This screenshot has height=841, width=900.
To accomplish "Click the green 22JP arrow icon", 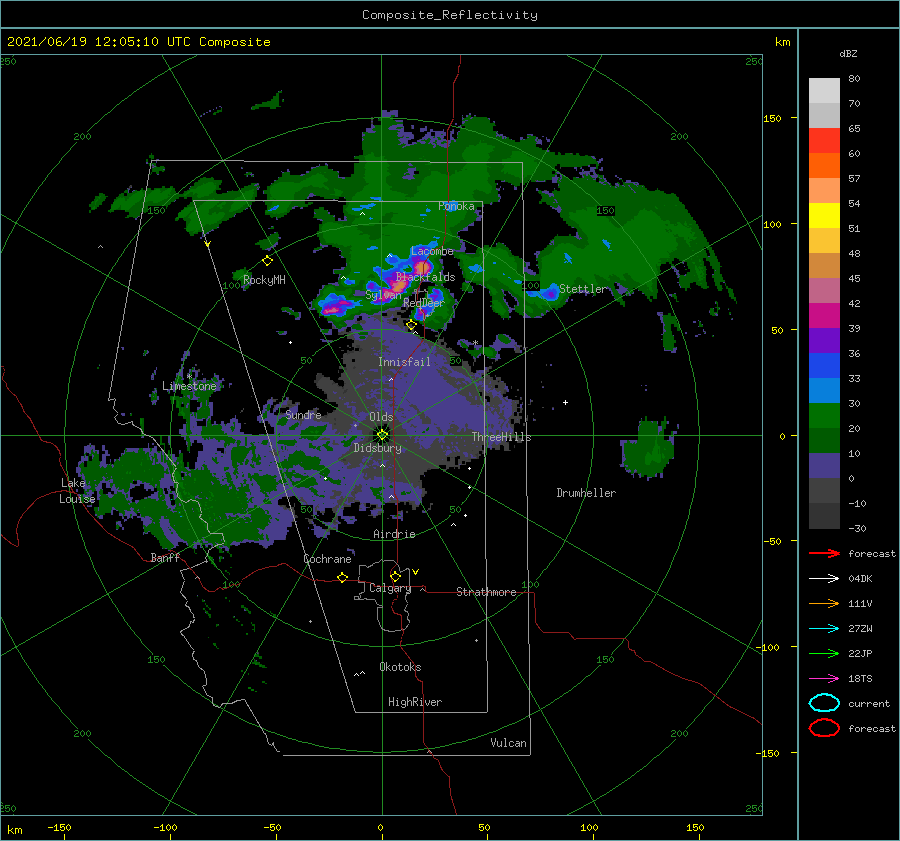I will [824, 653].
